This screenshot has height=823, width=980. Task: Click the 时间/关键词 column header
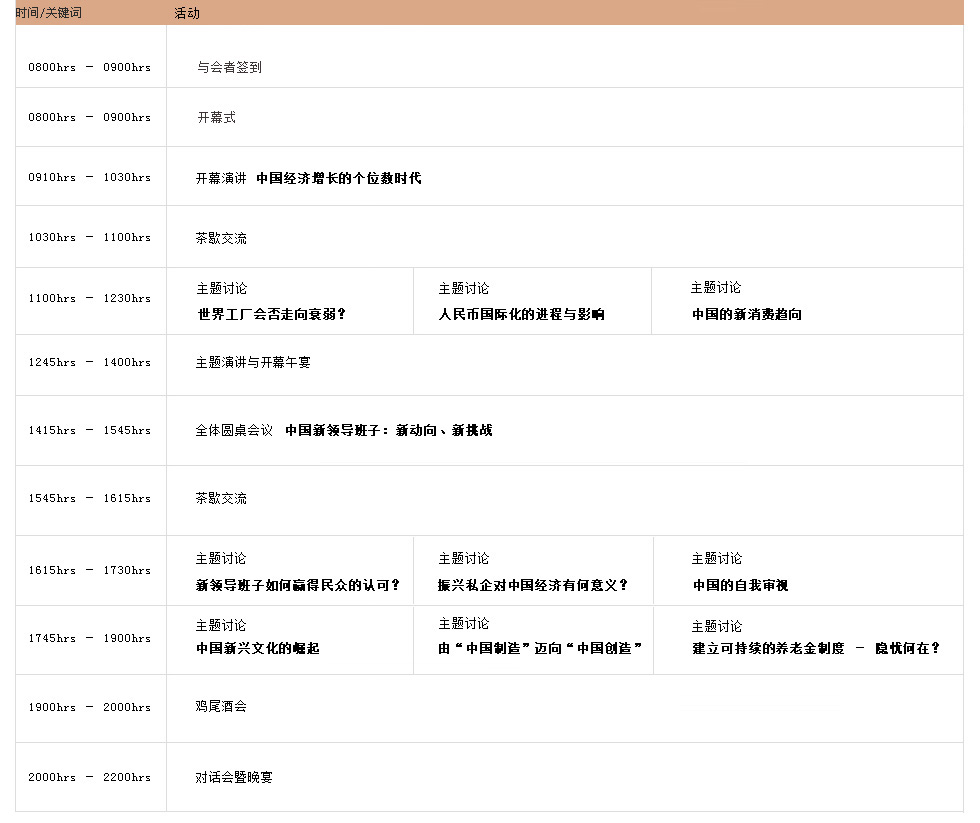coord(48,13)
